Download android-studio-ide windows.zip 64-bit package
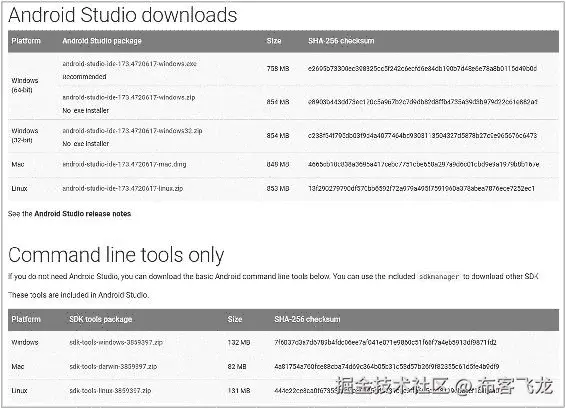566x409 pixels. (129, 97)
